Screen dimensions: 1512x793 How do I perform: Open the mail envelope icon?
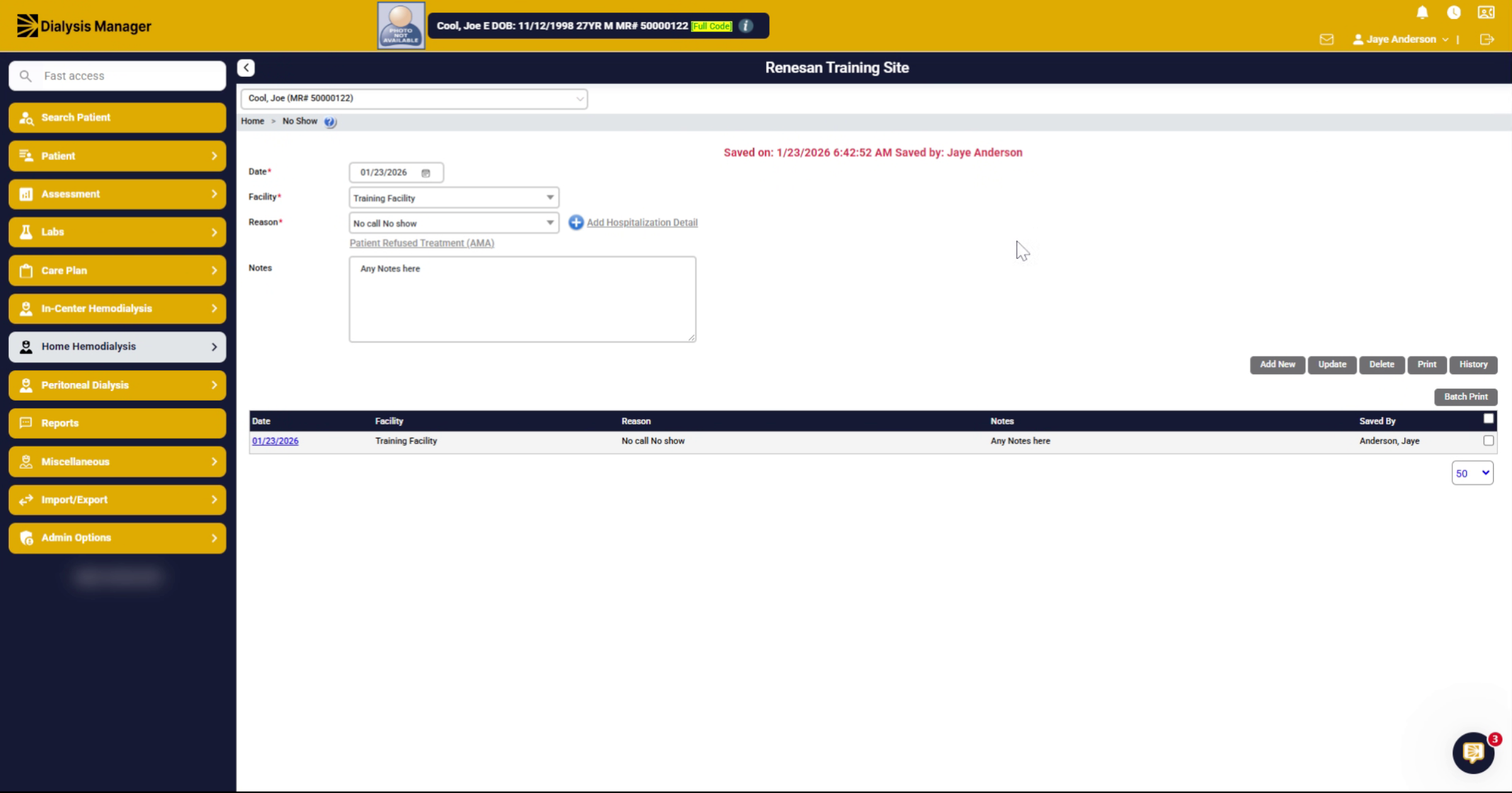[1326, 39]
